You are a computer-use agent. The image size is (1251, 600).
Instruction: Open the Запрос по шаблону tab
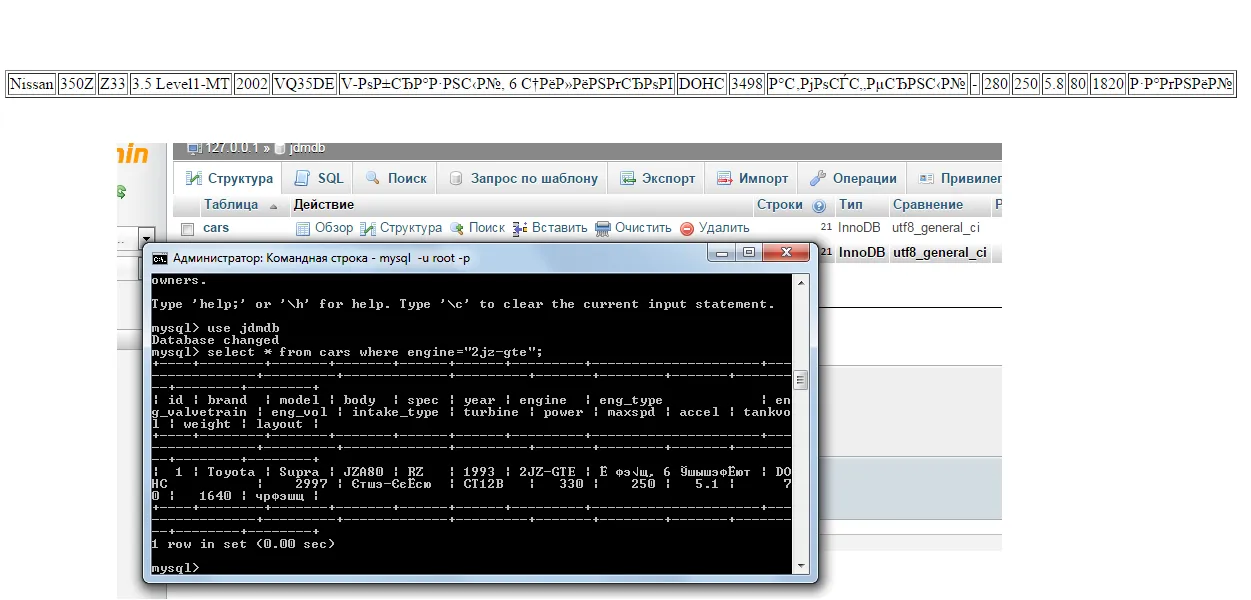click(x=523, y=179)
